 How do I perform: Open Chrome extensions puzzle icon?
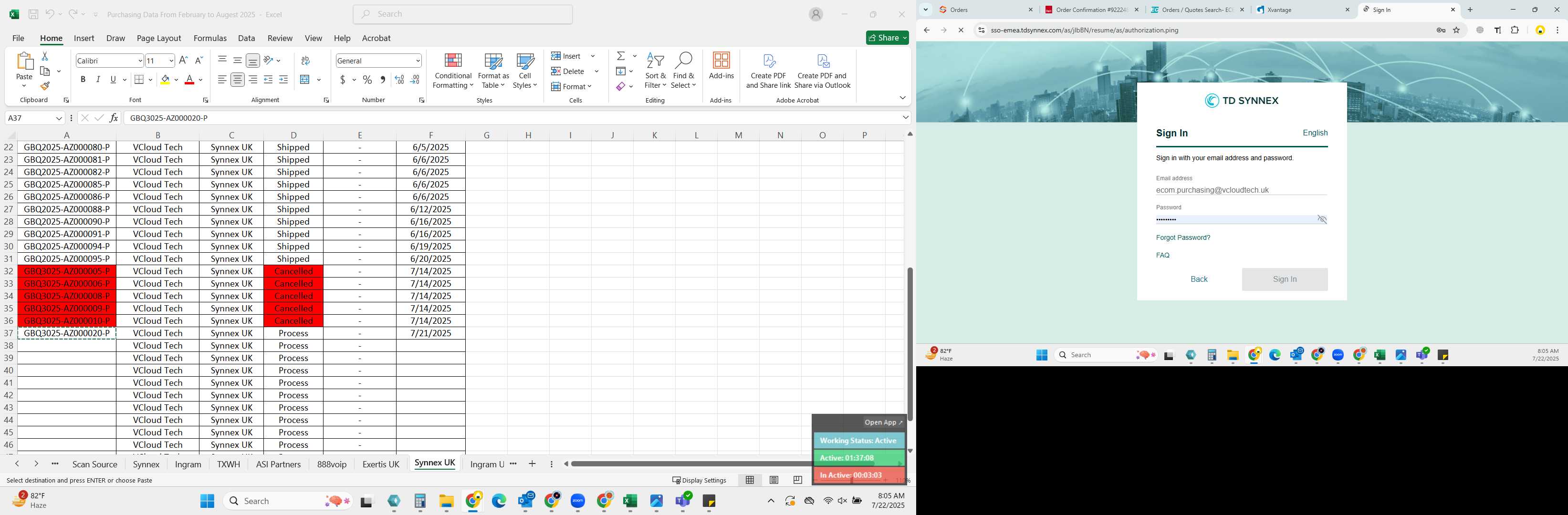click(1515, 30)
